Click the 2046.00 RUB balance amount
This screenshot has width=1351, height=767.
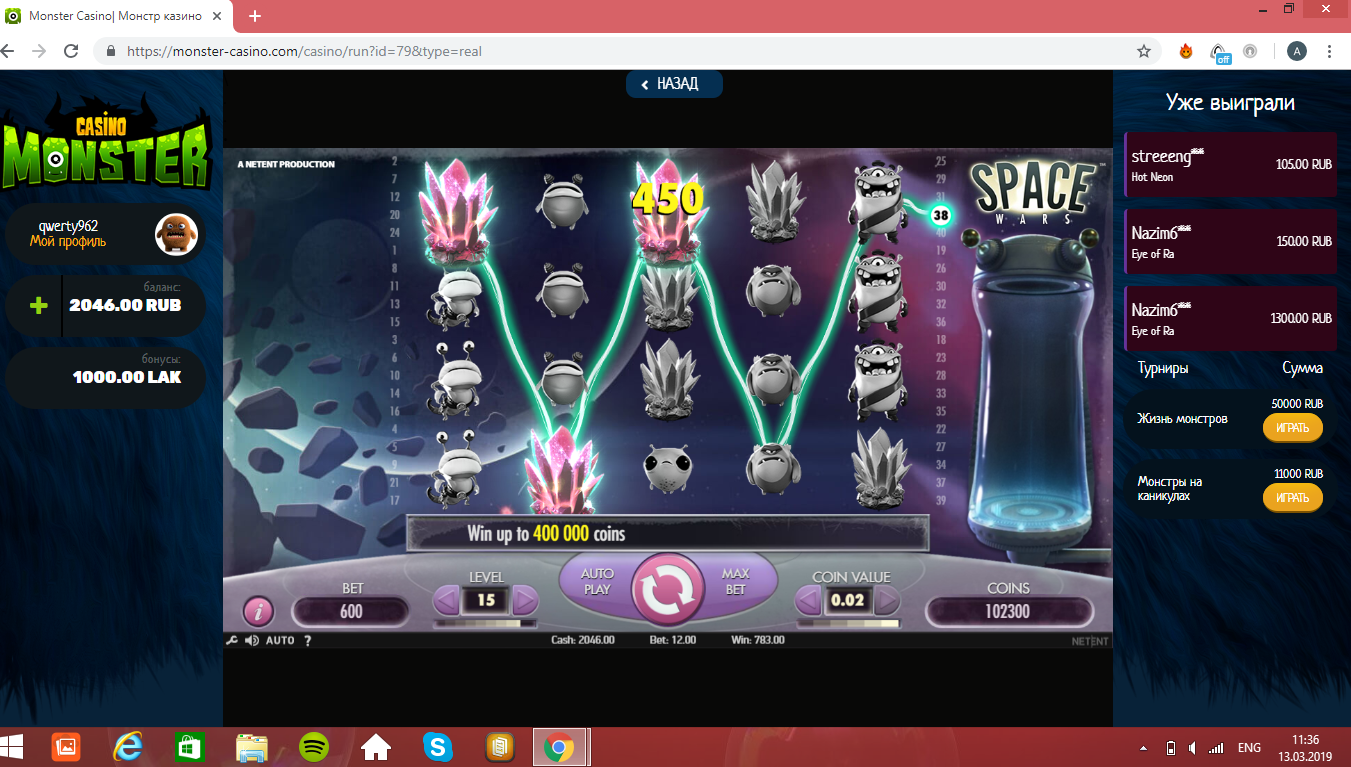(x=125, y=305)
